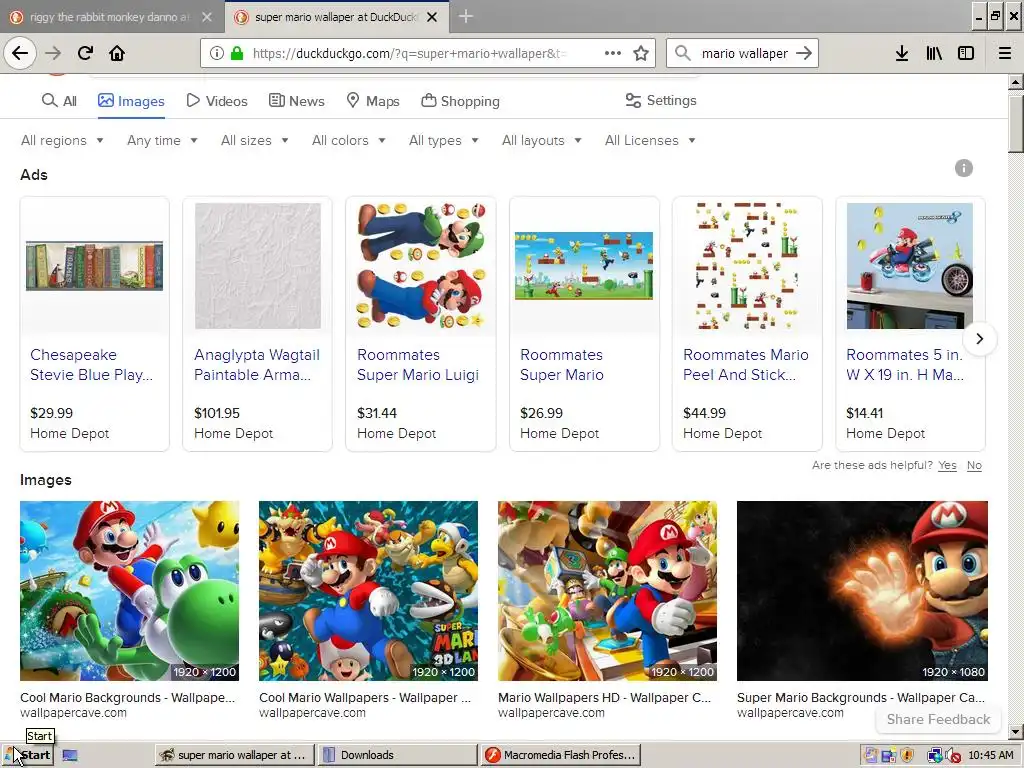Open the Settings dropdown

tap(661, 100)
